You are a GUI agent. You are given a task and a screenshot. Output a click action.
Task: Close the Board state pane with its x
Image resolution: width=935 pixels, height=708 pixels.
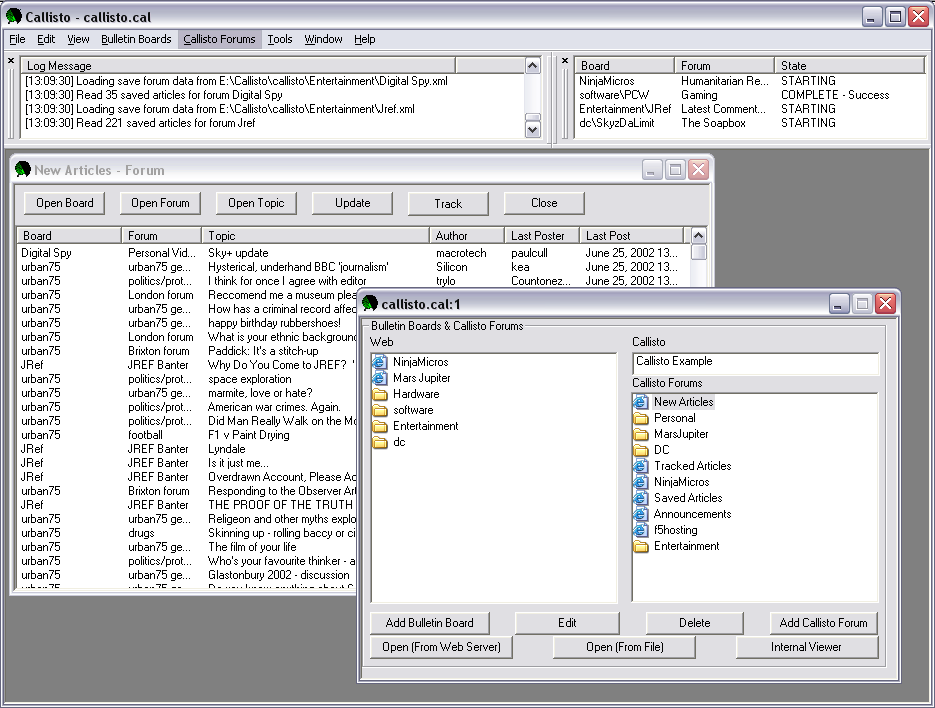coord(565,60)
